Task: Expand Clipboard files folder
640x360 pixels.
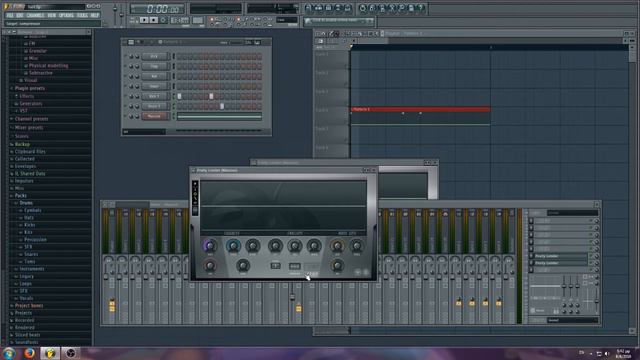Action: (x=30, y=151)
